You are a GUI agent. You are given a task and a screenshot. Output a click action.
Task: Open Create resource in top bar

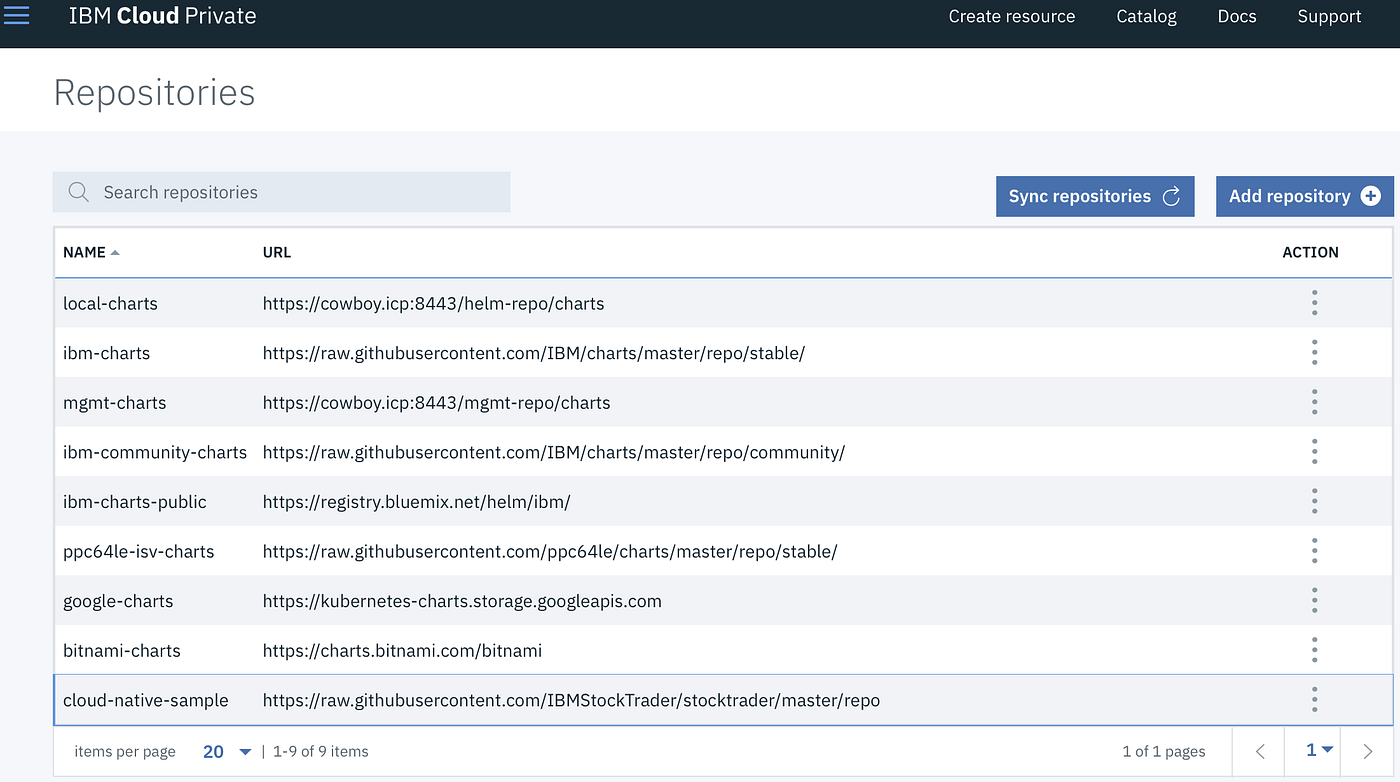pyautogui.click(x=1012, y=16)
